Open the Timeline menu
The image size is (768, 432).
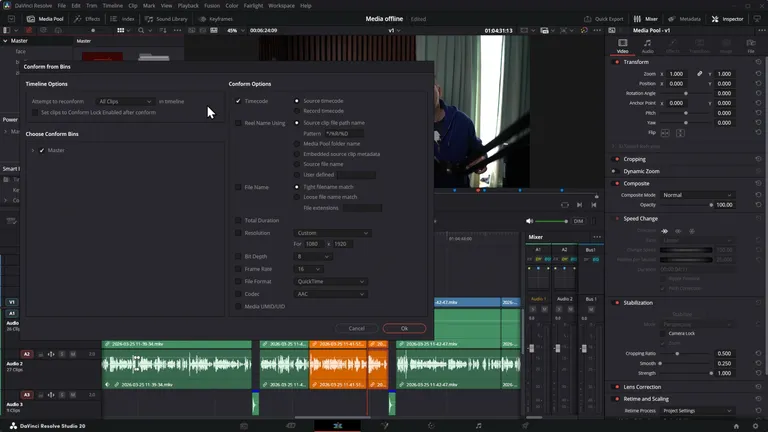coord(113,5)
